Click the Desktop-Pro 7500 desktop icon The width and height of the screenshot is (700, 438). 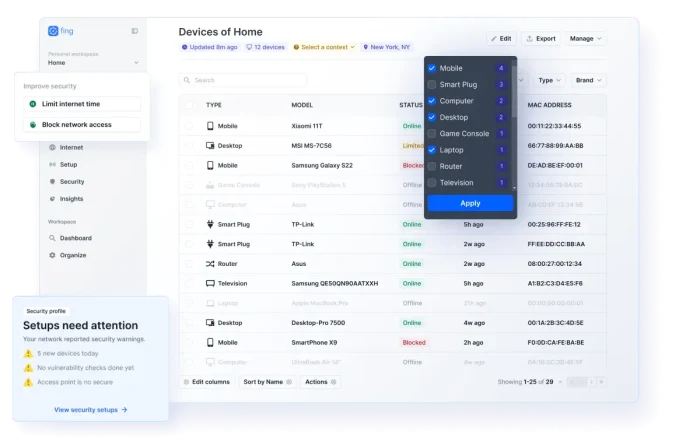(x=210, y=323)
